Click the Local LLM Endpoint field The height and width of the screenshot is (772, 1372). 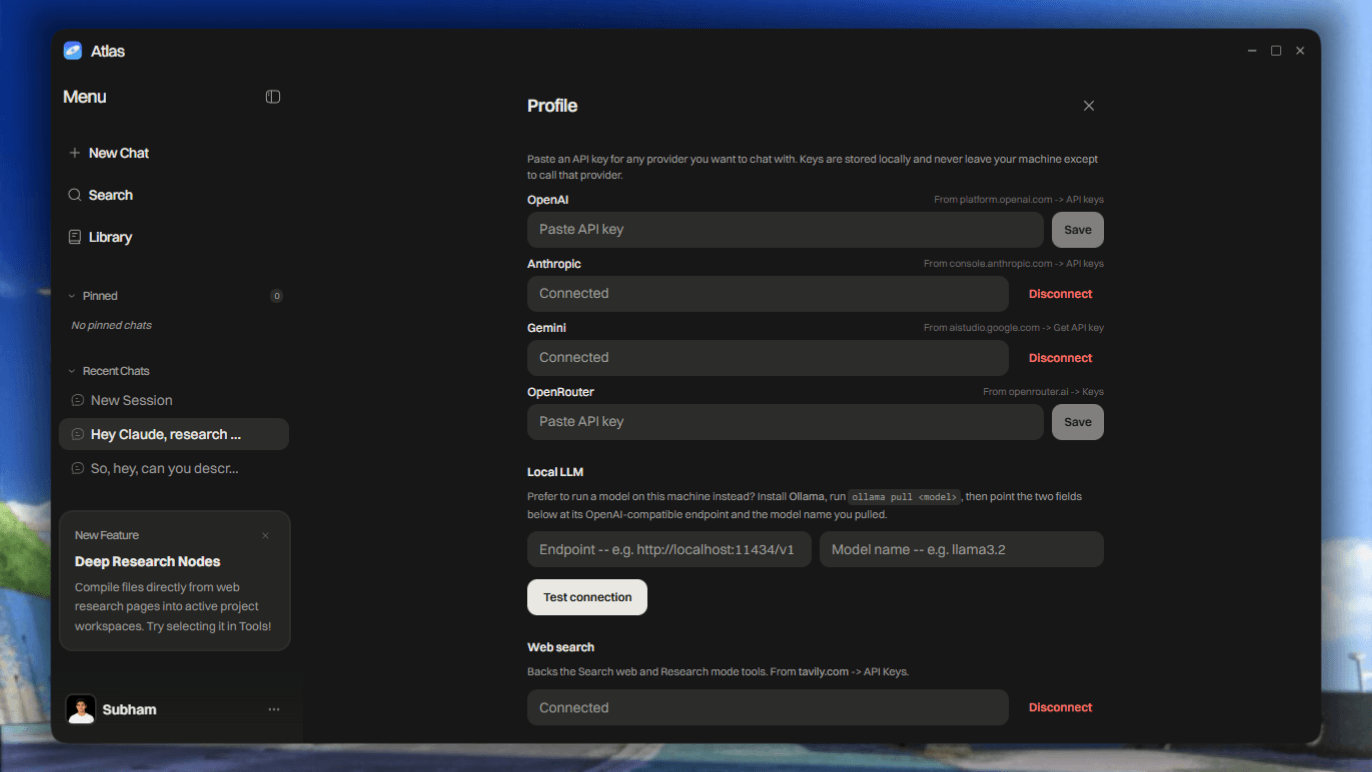coord(669,550)
